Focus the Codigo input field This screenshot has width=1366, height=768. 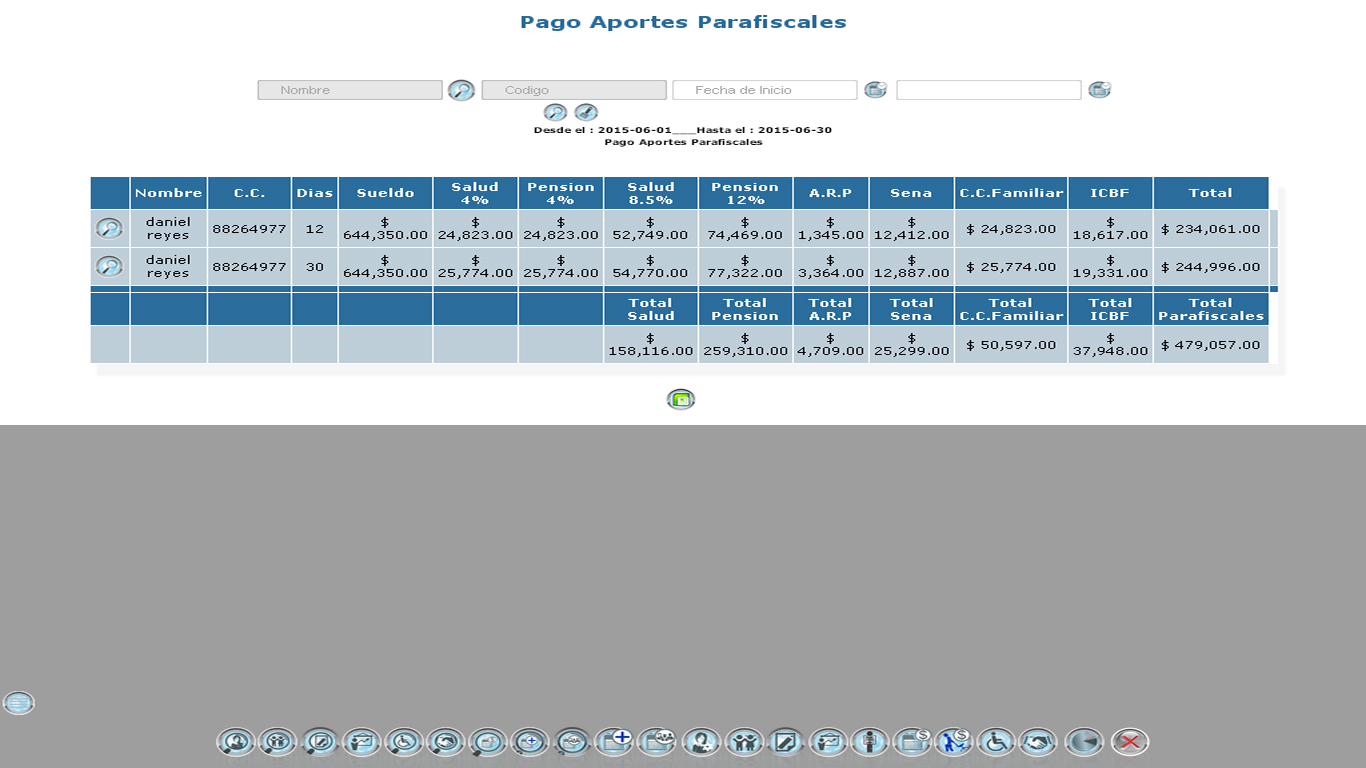point(574,90)
